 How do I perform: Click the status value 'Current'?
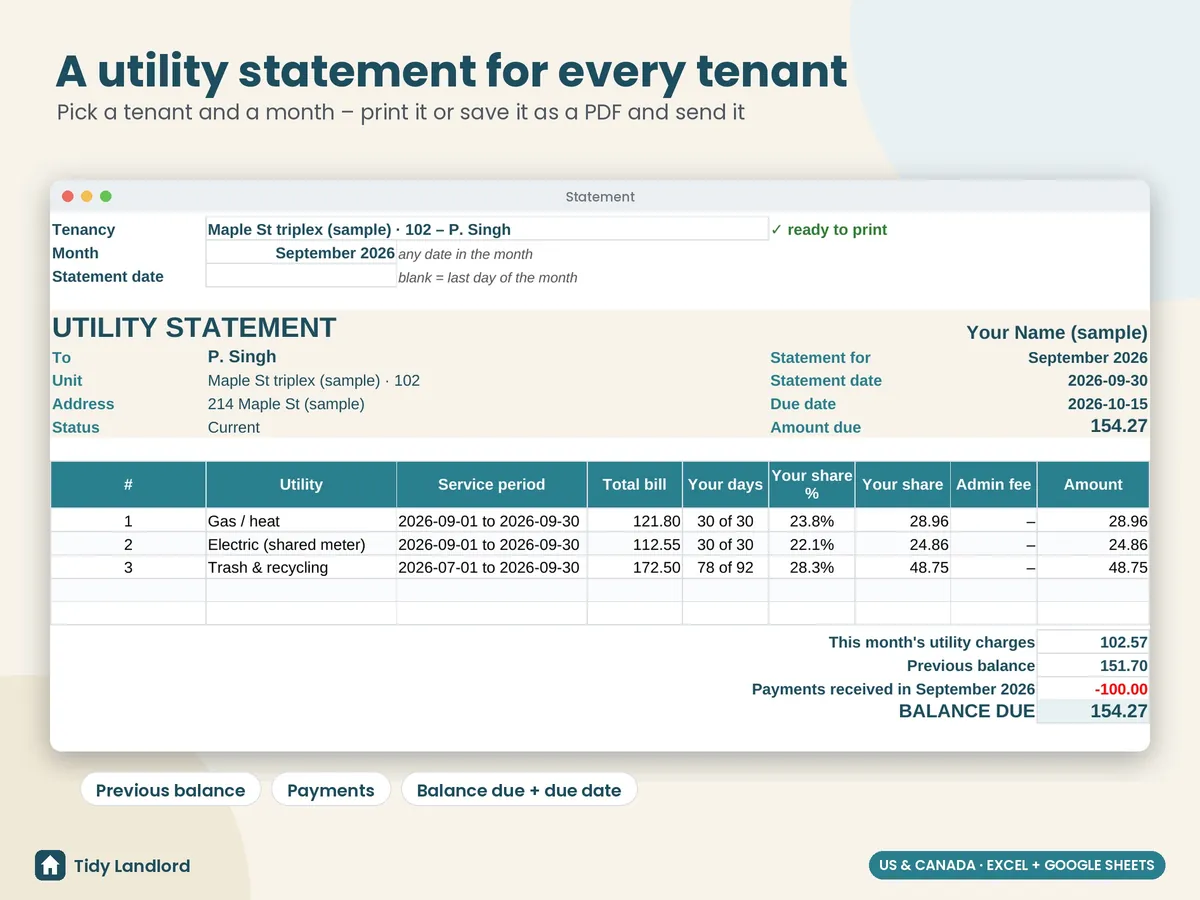click(x=234, y=427)
